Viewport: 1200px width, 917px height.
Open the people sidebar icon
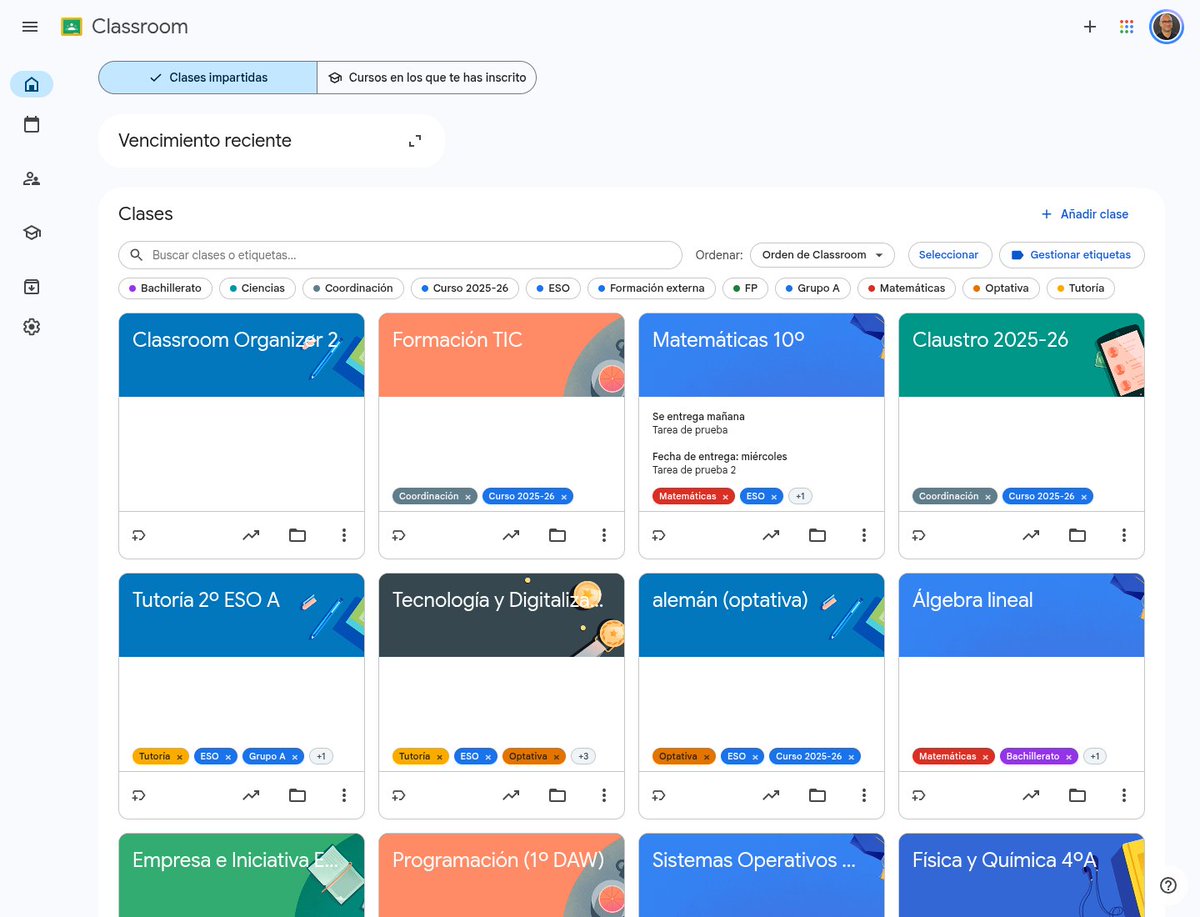(32, 179)
